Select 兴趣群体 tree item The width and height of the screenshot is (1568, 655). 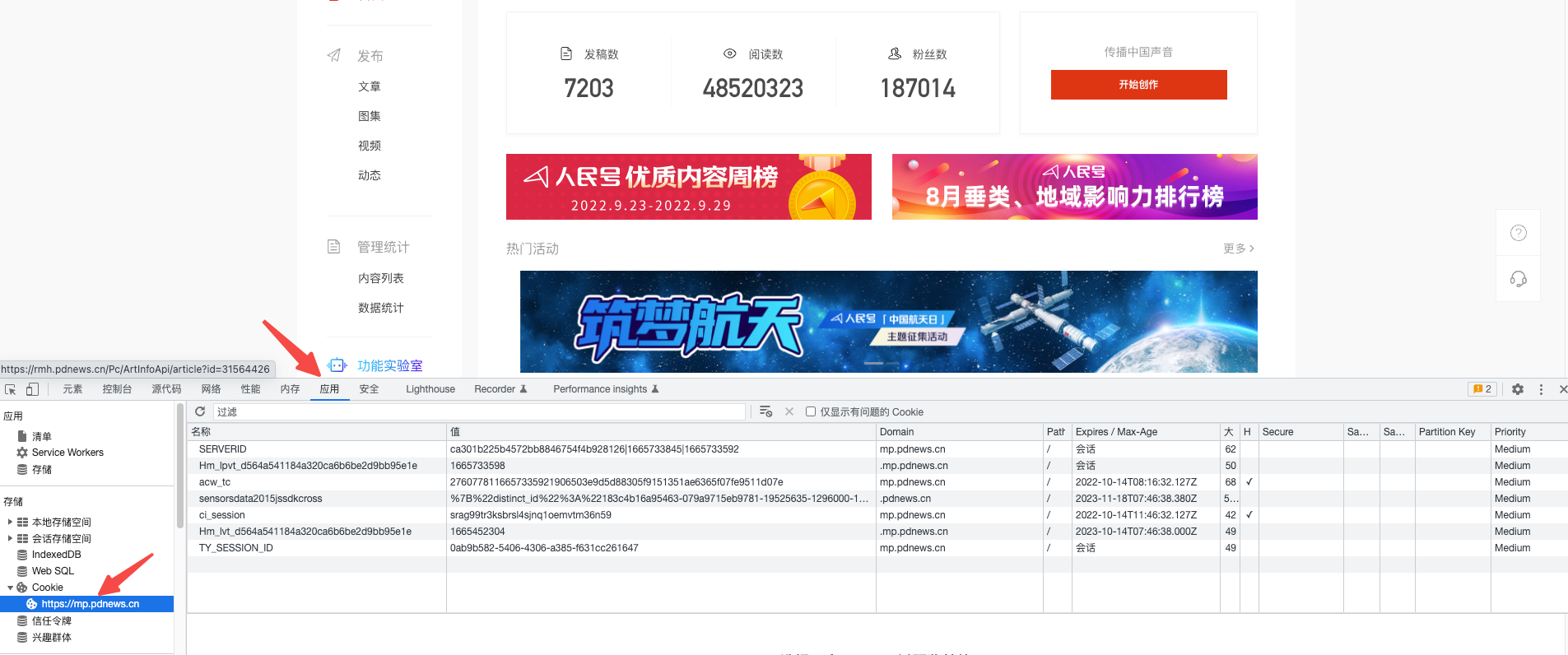(52, 637)
